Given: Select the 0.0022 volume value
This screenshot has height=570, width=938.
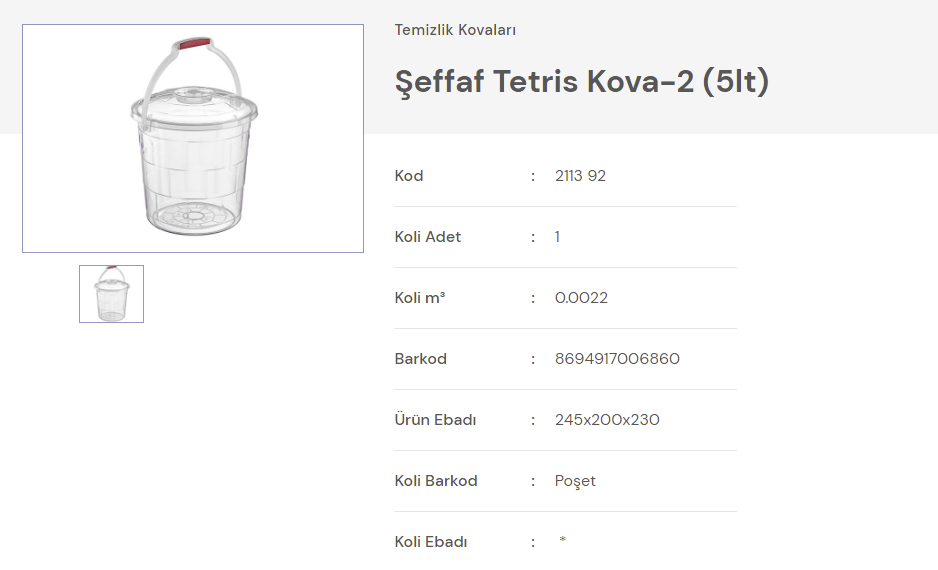Looking at the screenshot, I should [581, 298].
